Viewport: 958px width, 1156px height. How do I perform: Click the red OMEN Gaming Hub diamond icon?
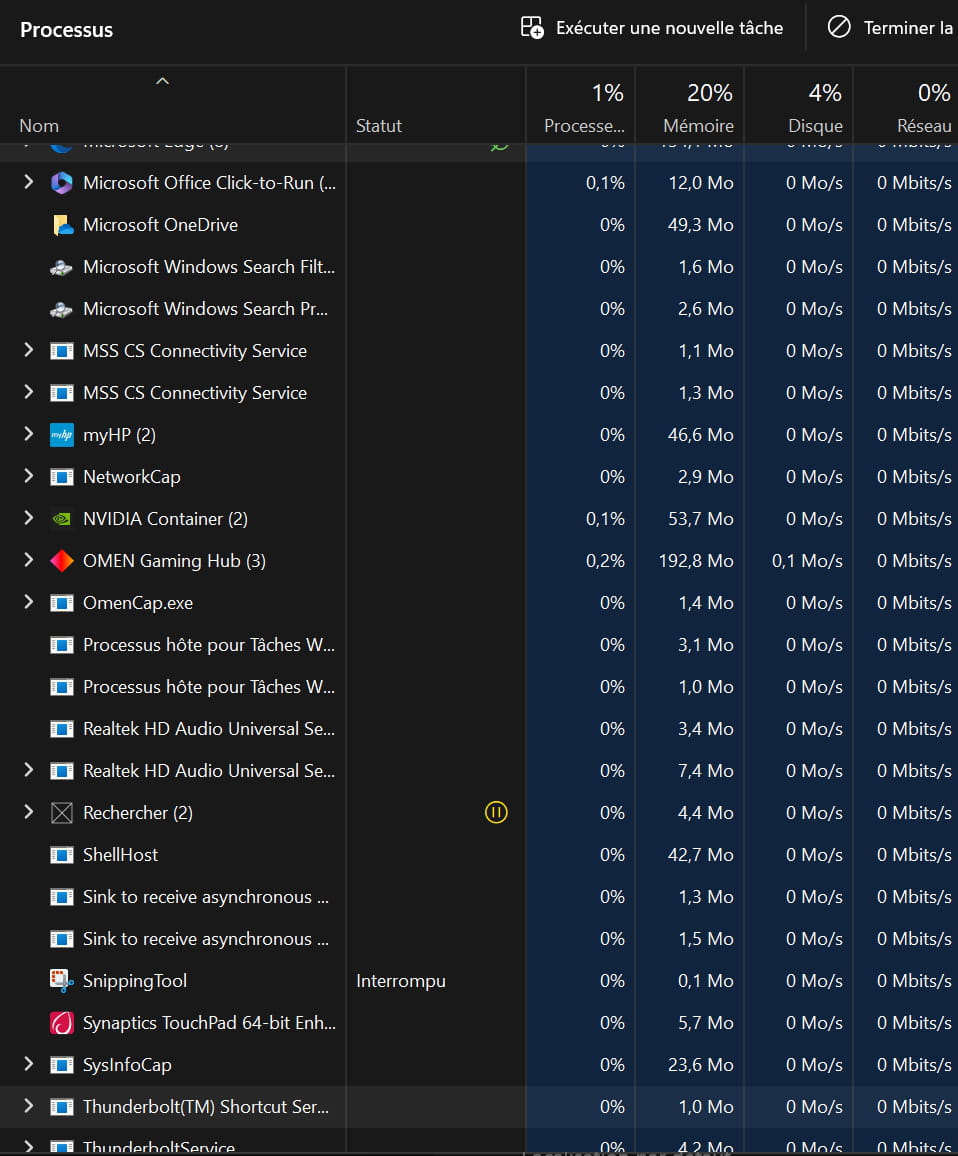61,561
